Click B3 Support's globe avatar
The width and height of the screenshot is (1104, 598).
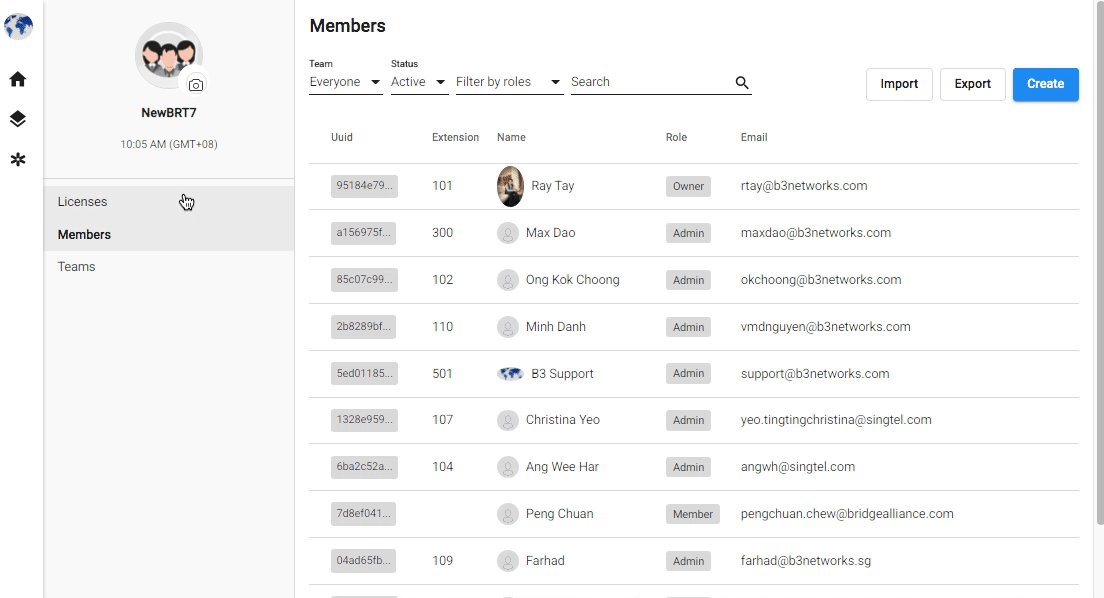click(510, 373)
